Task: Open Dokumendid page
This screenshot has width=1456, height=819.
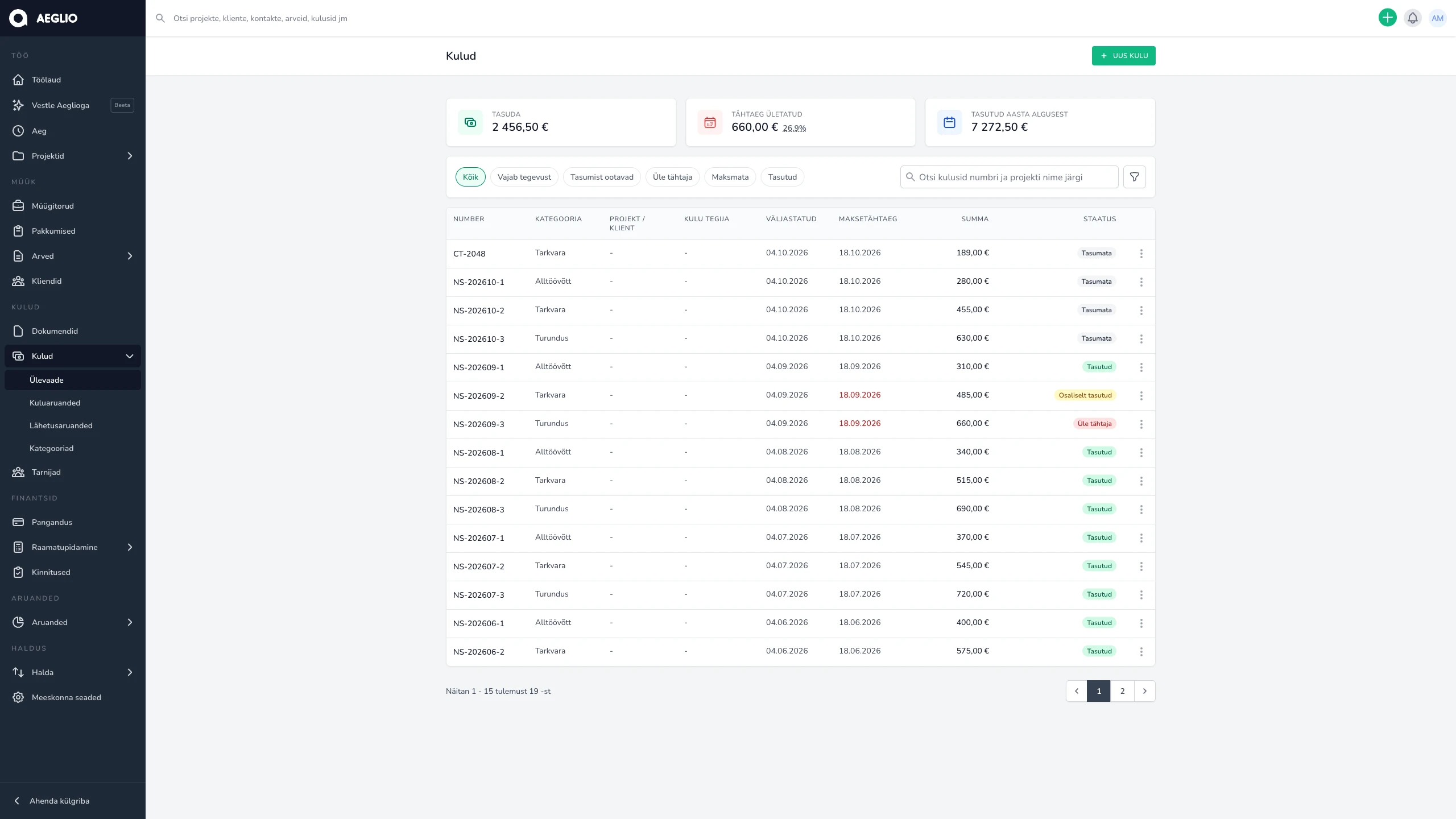Action: coord(73,331)
